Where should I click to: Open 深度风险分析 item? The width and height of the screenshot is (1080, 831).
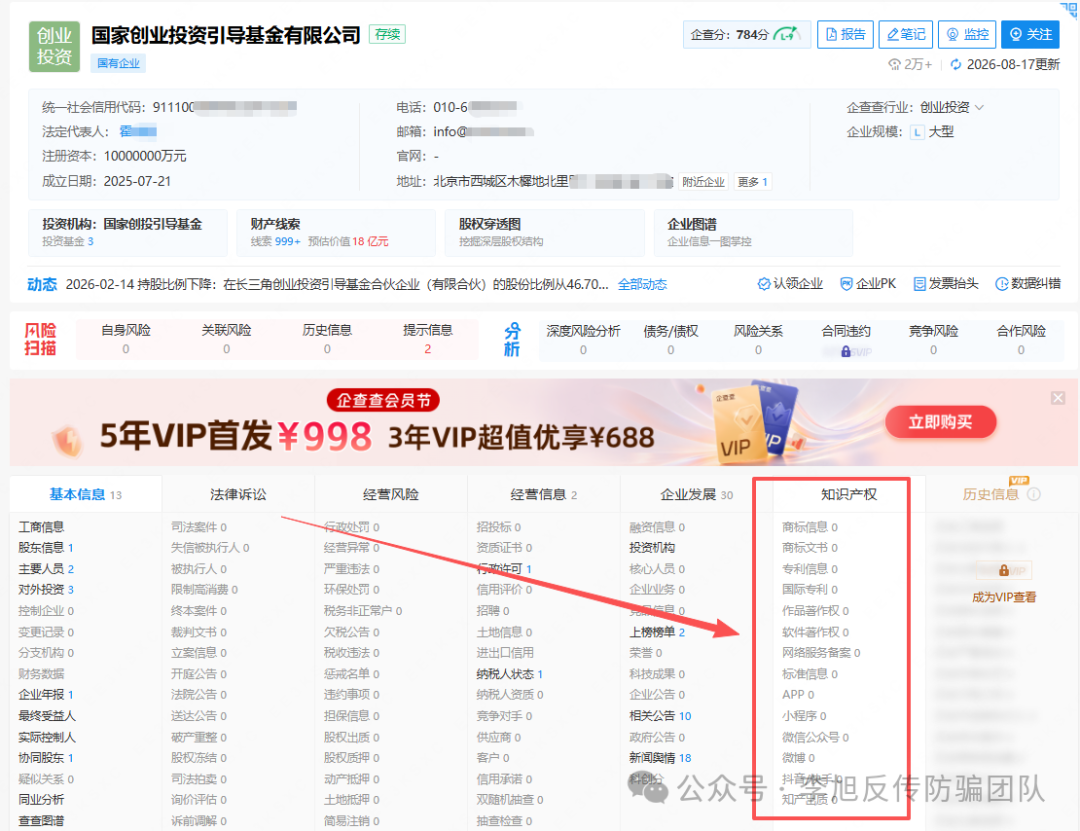[x=583, y=340]
